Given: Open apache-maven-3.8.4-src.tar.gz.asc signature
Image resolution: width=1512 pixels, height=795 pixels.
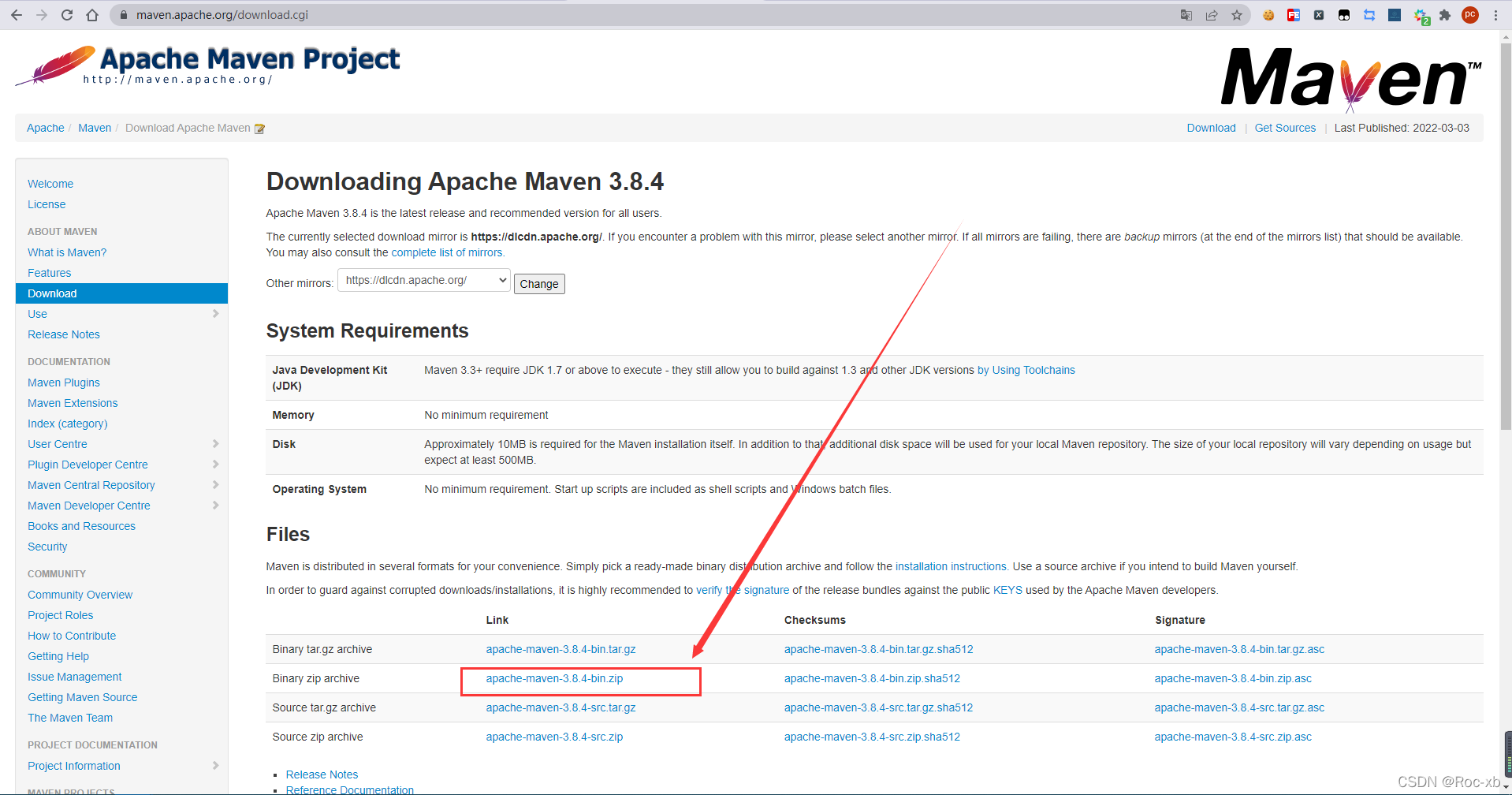Looking at the screenshot, I should point(1239,707).
